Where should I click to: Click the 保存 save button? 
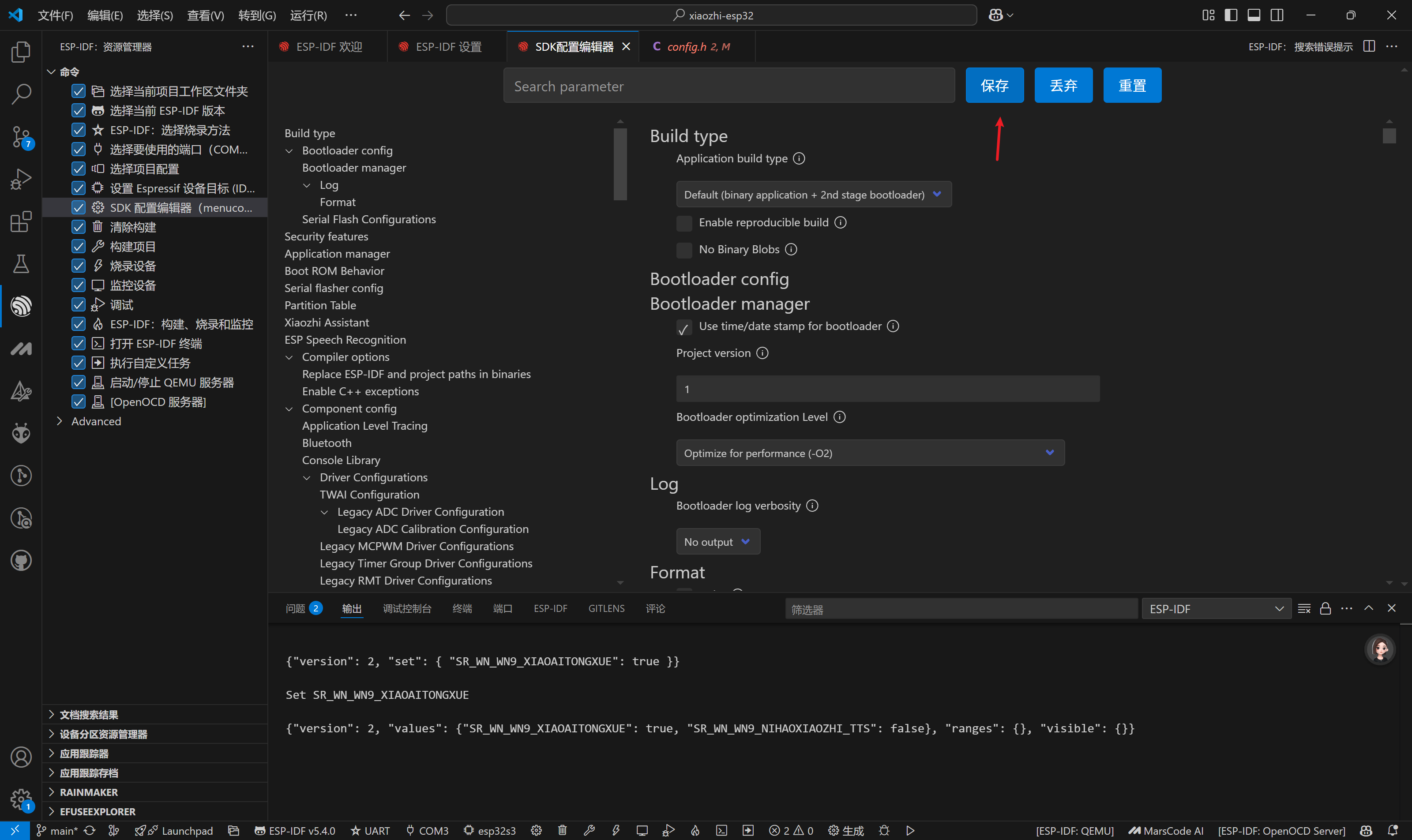pyautogui.click(x=994, y=86)
